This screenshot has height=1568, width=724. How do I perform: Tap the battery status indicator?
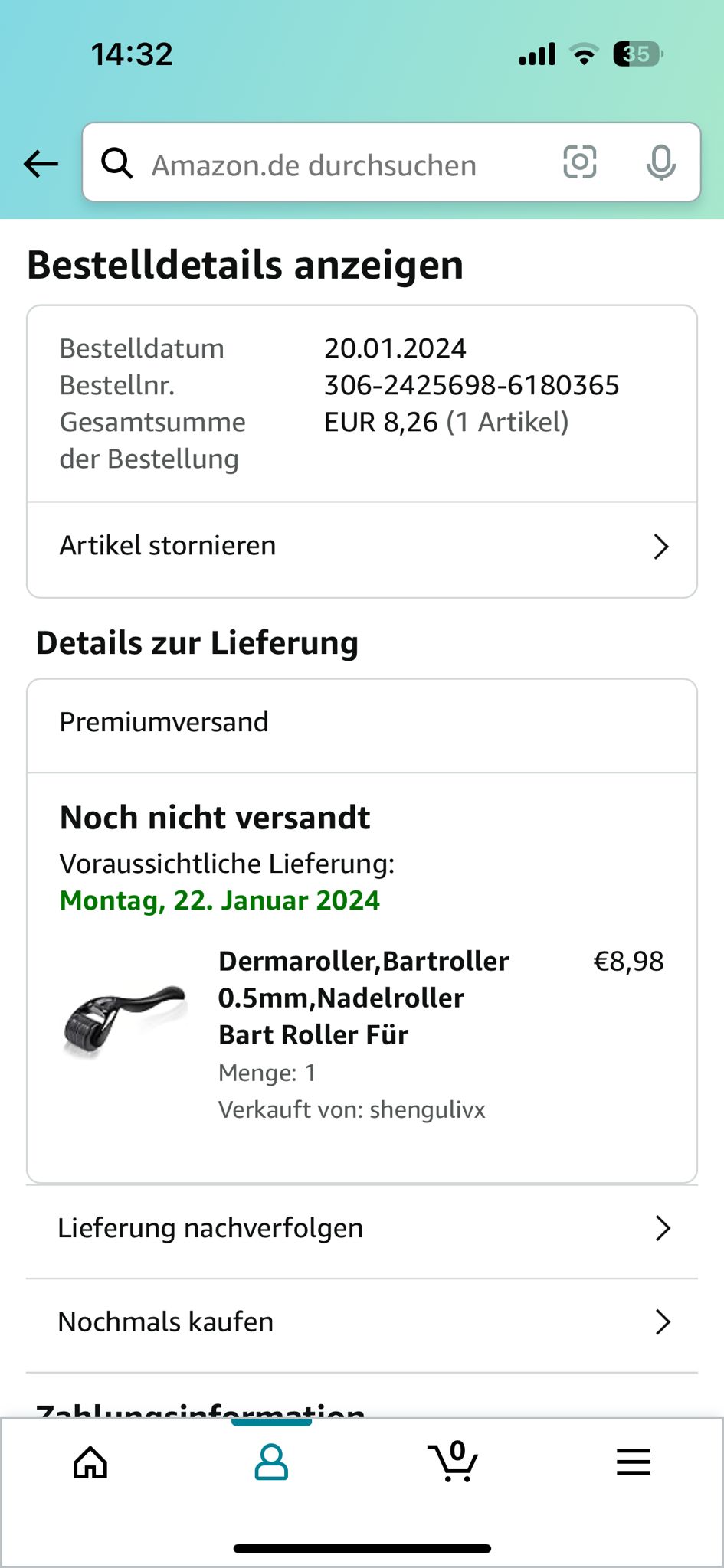click(x=637, y=54)
